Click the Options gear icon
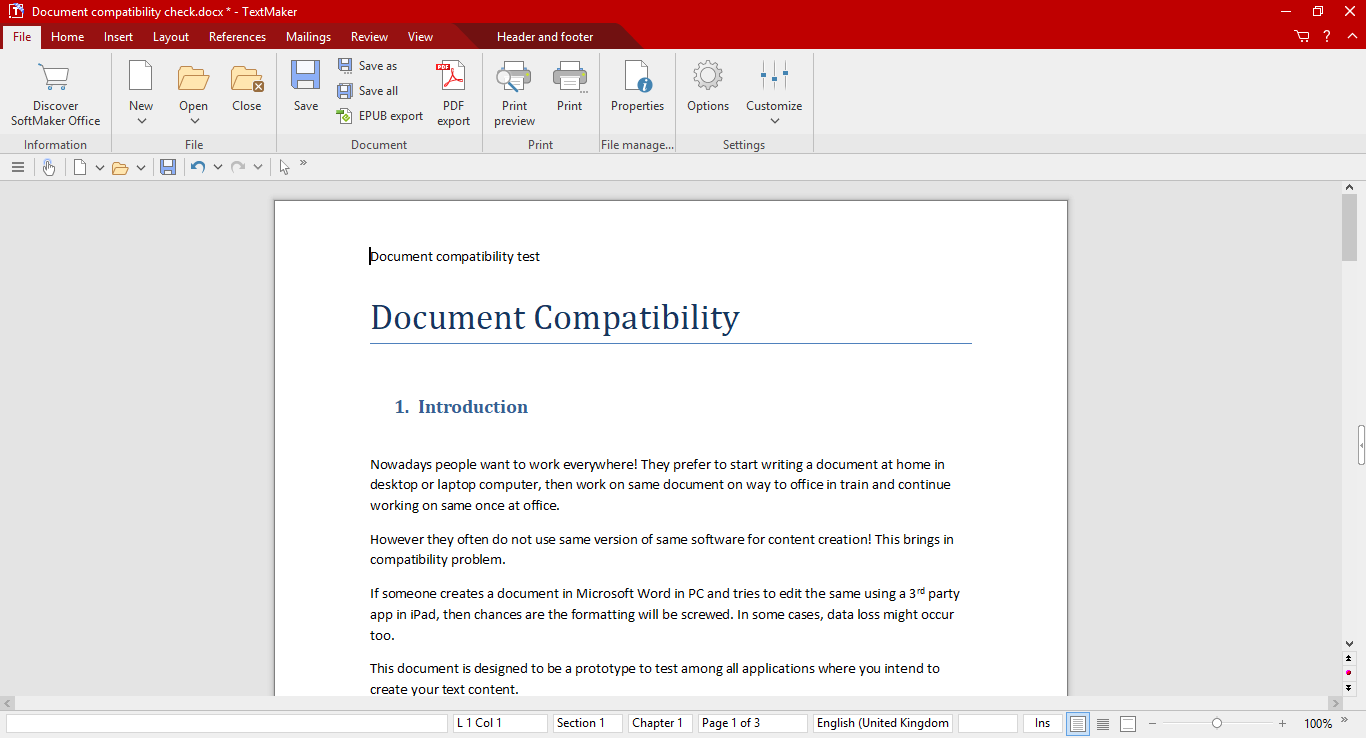The image size is (1366, 738). [707, 76]
